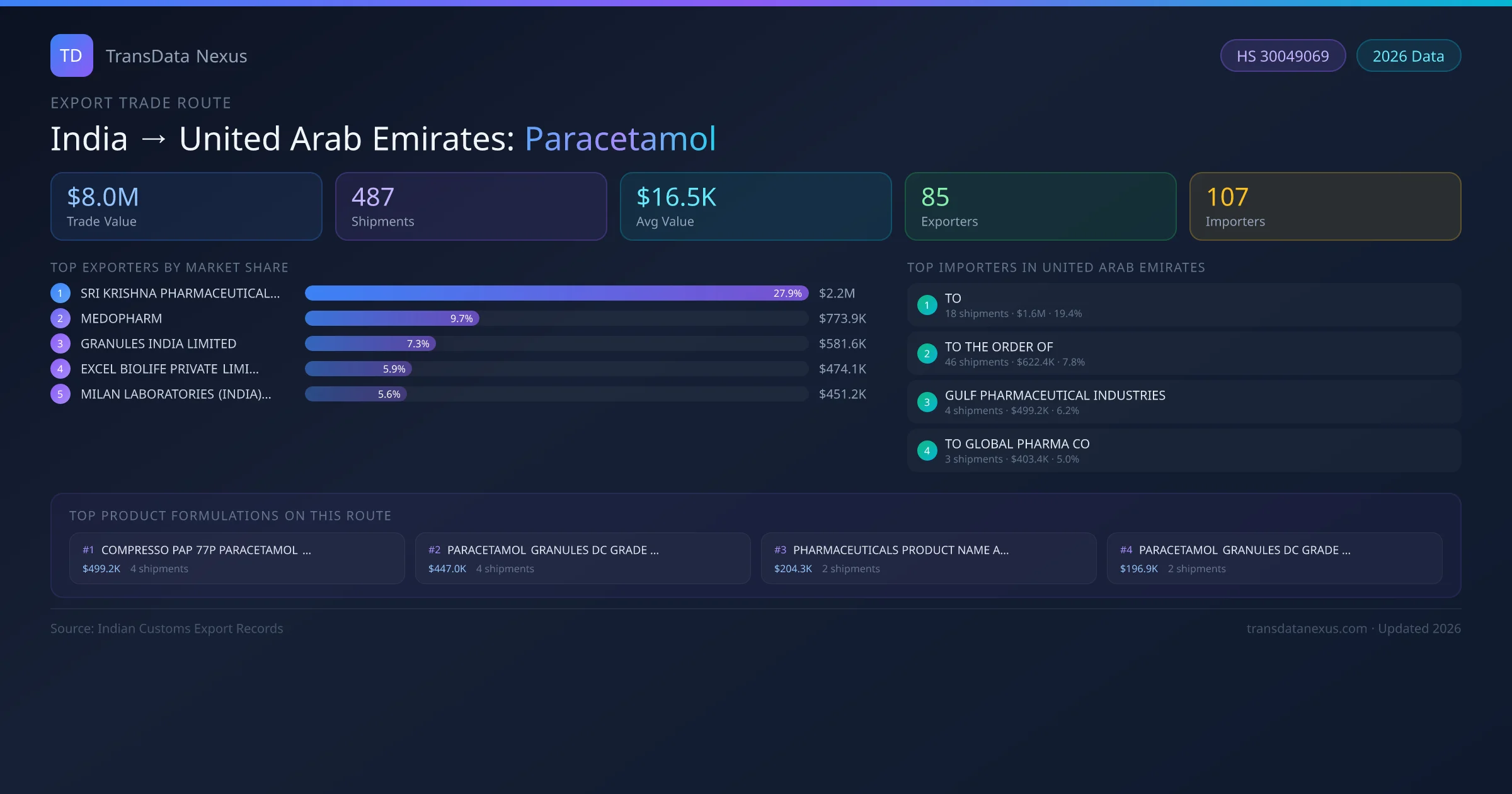The height and width of the screenshot is (794, 1512).
Task: Click the 2026 Data pill
Action: tap(1408, 56)
